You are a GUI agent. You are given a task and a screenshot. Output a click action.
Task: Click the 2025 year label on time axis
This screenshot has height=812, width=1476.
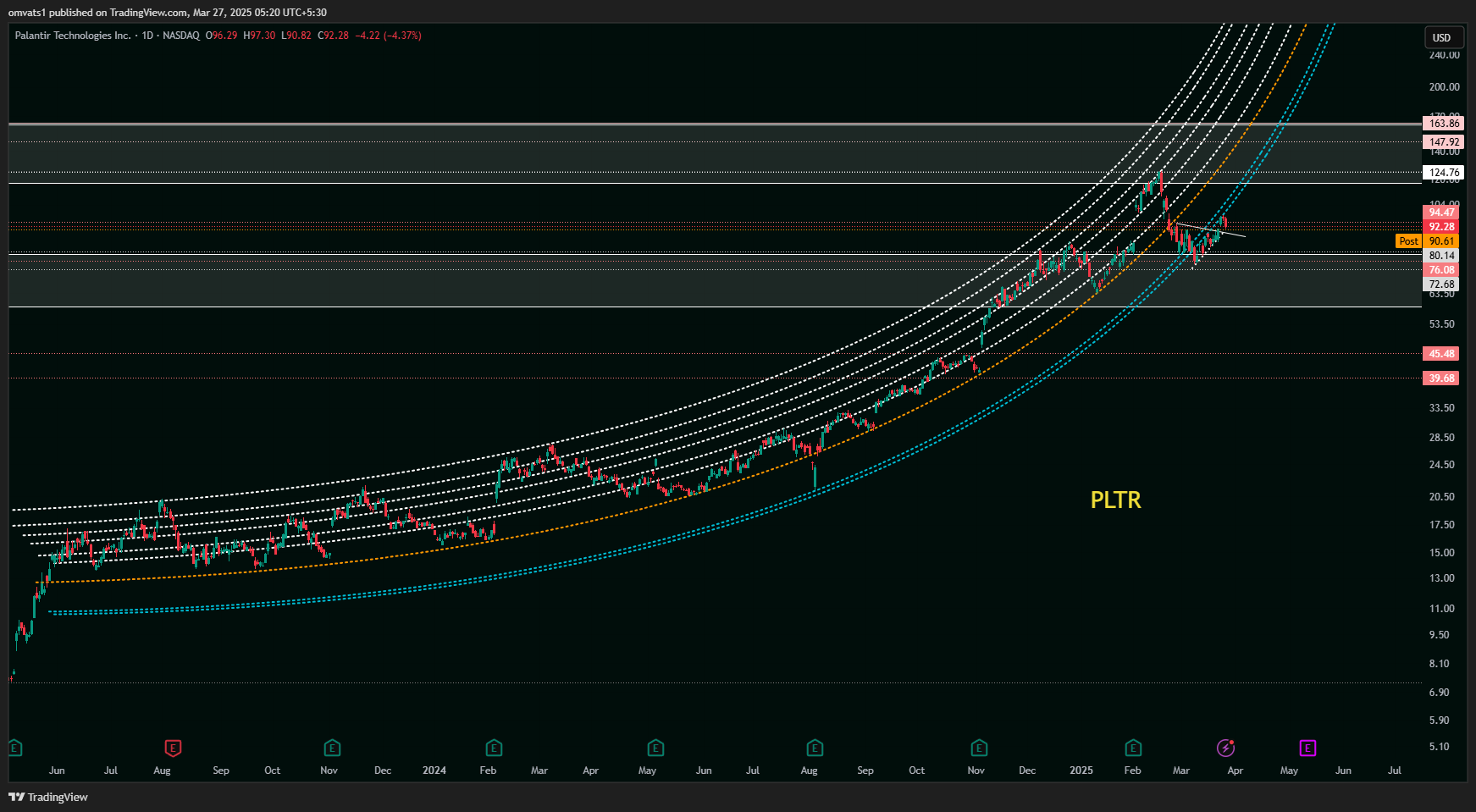pos(1081,771)
